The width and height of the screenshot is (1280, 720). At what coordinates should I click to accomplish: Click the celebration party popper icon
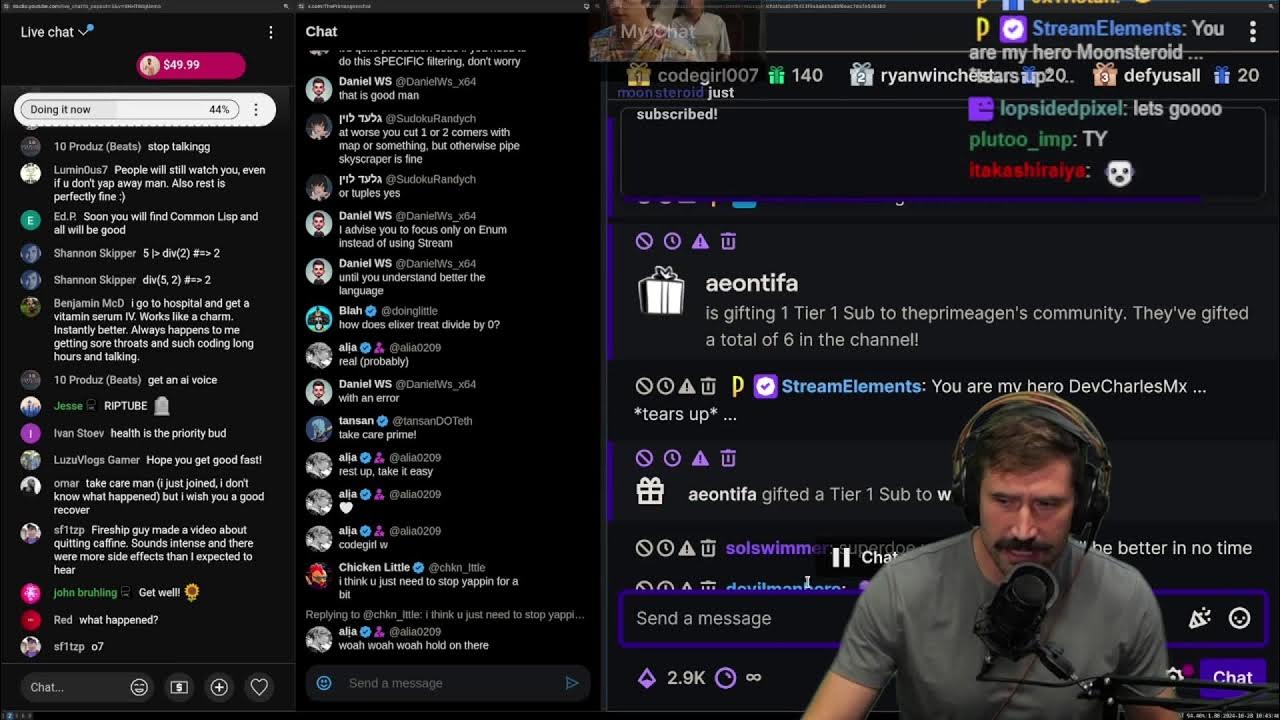[1200, 619]
